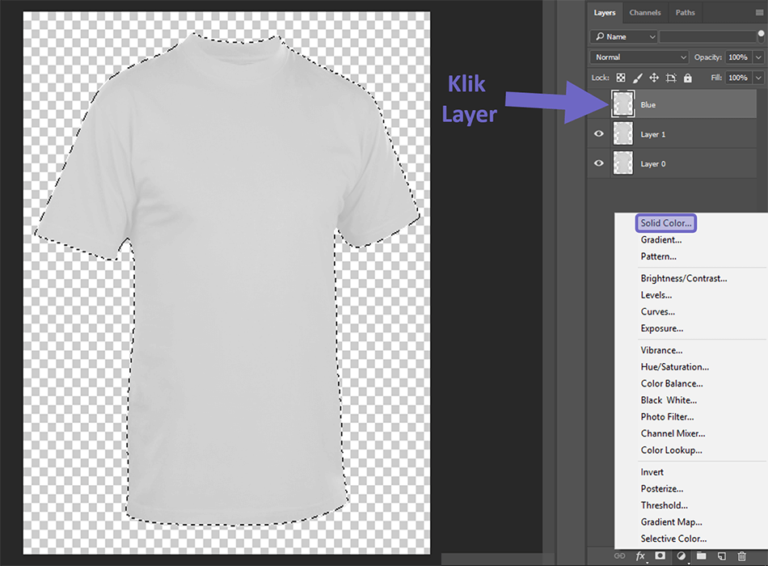Select Hue/Saturation adjustment option

[674, 367]
